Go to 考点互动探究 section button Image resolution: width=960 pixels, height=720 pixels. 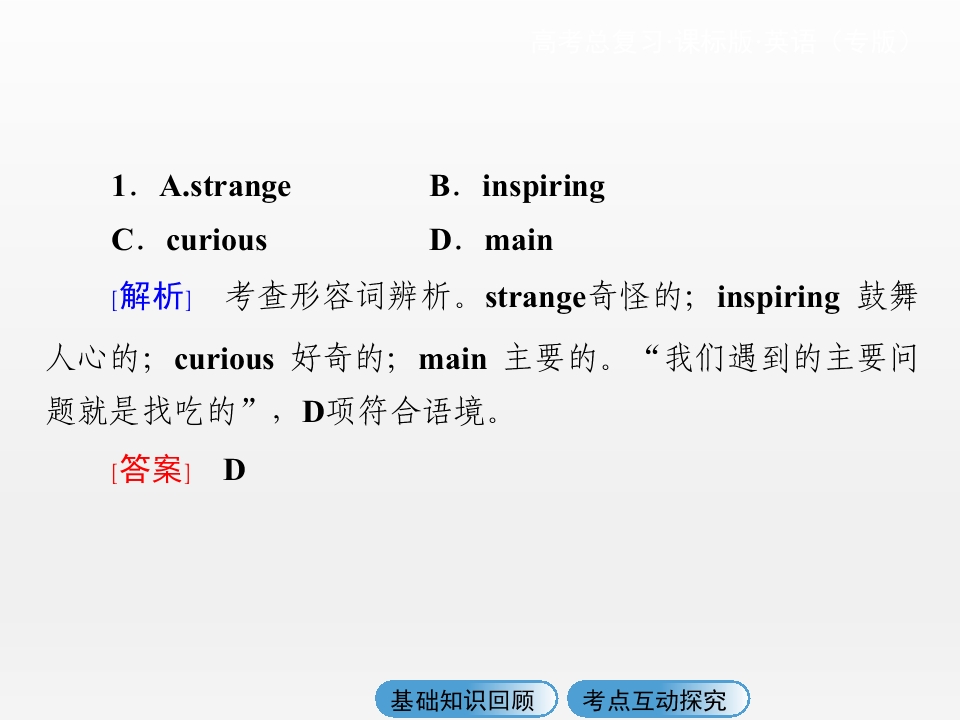[x=658, y=699]
